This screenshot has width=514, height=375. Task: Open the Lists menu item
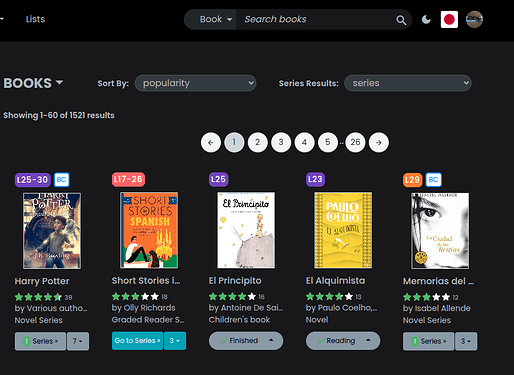(35, 19)
